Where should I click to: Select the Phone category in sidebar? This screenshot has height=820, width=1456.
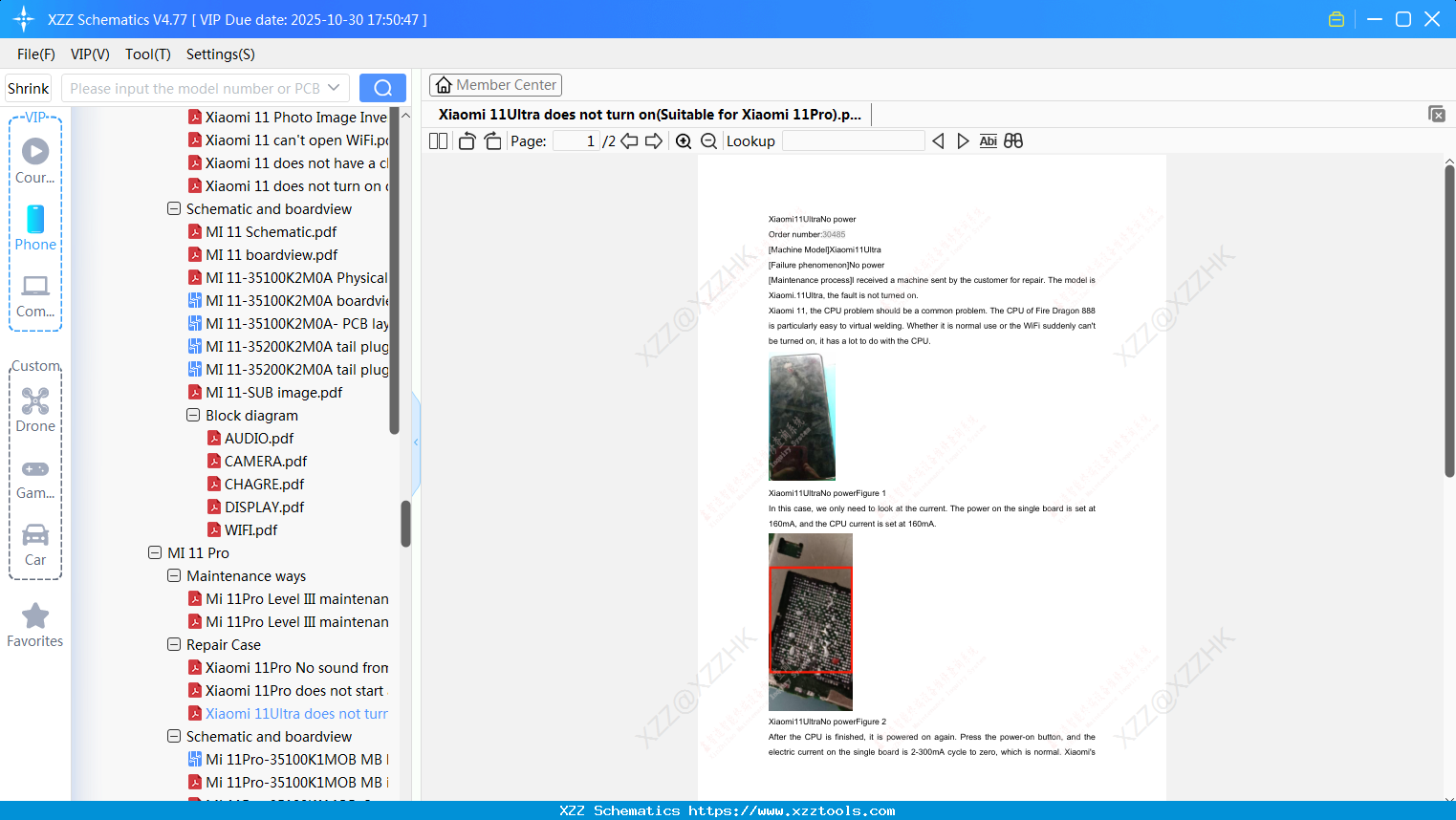pos(35,227)
